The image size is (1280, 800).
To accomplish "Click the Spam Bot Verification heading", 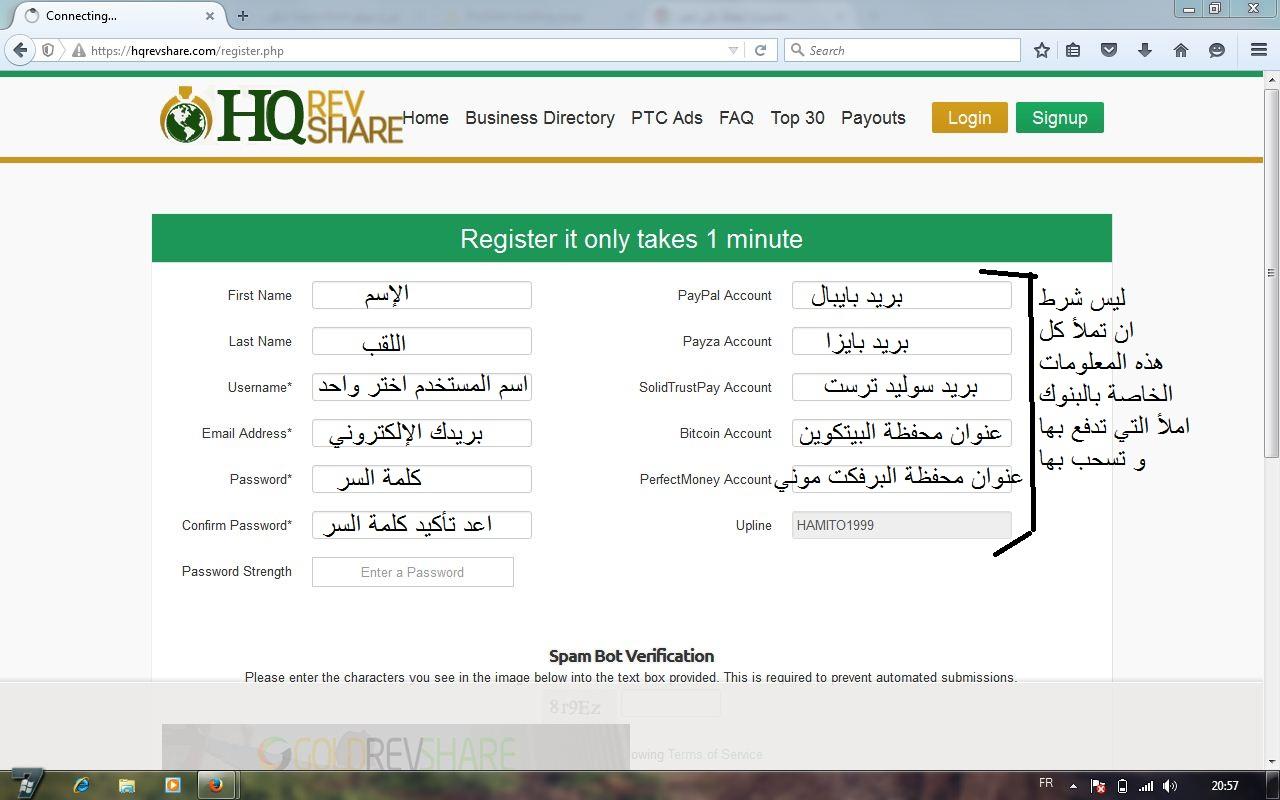I will coord(631,656).
